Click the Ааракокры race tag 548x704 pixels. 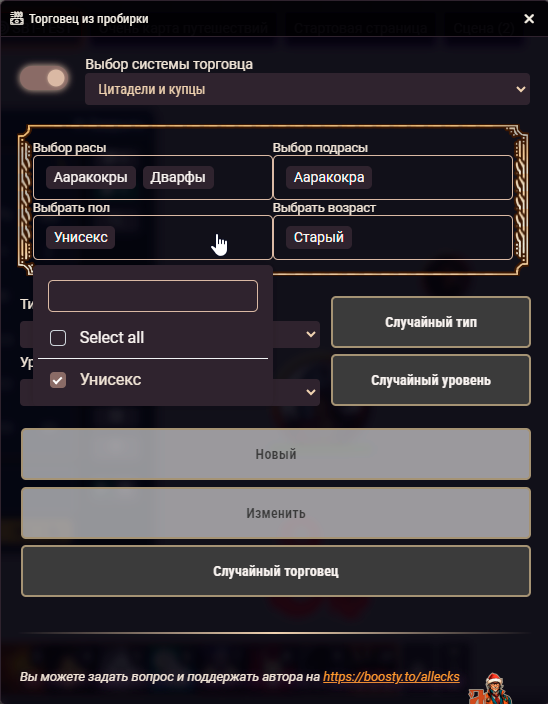pyautogui.click(x=91, y=177)
